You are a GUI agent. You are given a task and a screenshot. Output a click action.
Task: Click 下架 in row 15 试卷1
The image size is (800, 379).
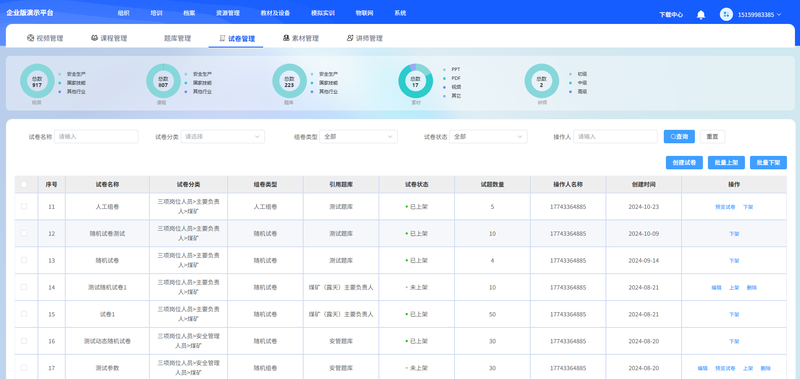pyautogui.click(x=734, y=314)
